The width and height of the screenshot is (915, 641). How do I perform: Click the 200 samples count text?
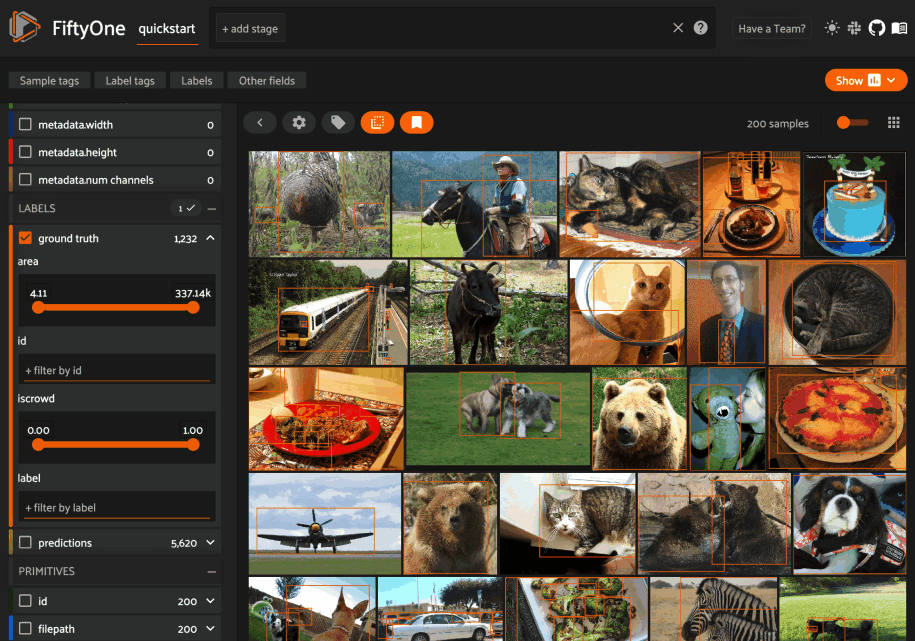pos(777,123)
